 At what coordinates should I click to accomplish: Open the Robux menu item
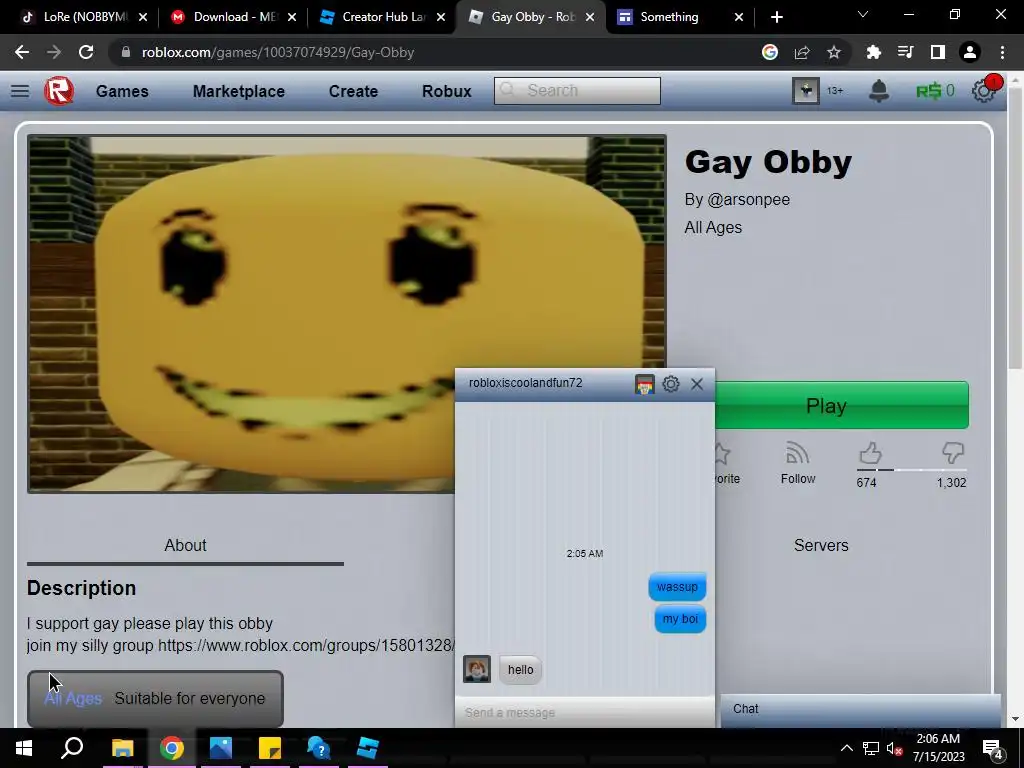(447, 91)
